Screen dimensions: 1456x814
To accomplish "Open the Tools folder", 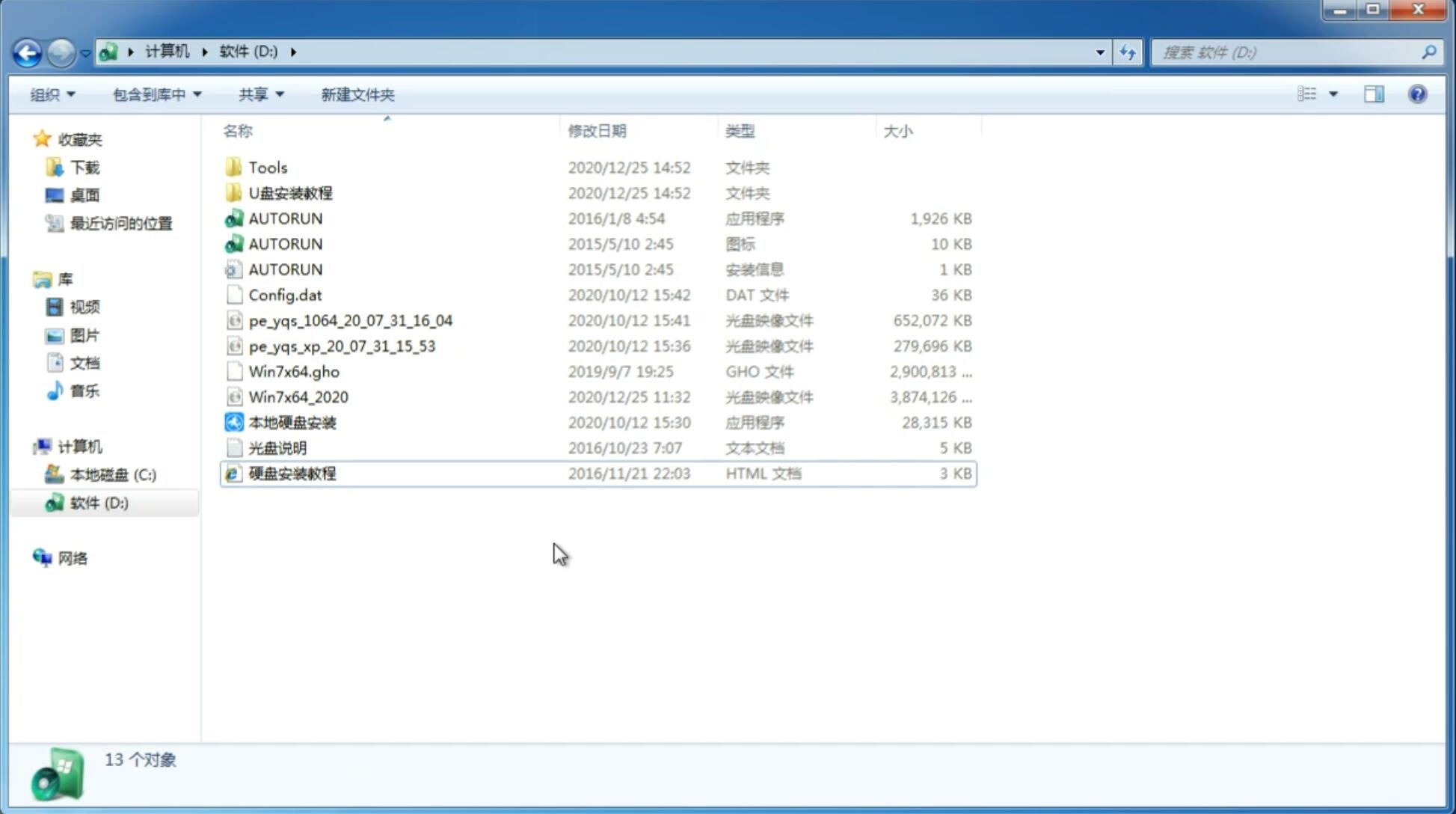I will click(x=267, y=167).
